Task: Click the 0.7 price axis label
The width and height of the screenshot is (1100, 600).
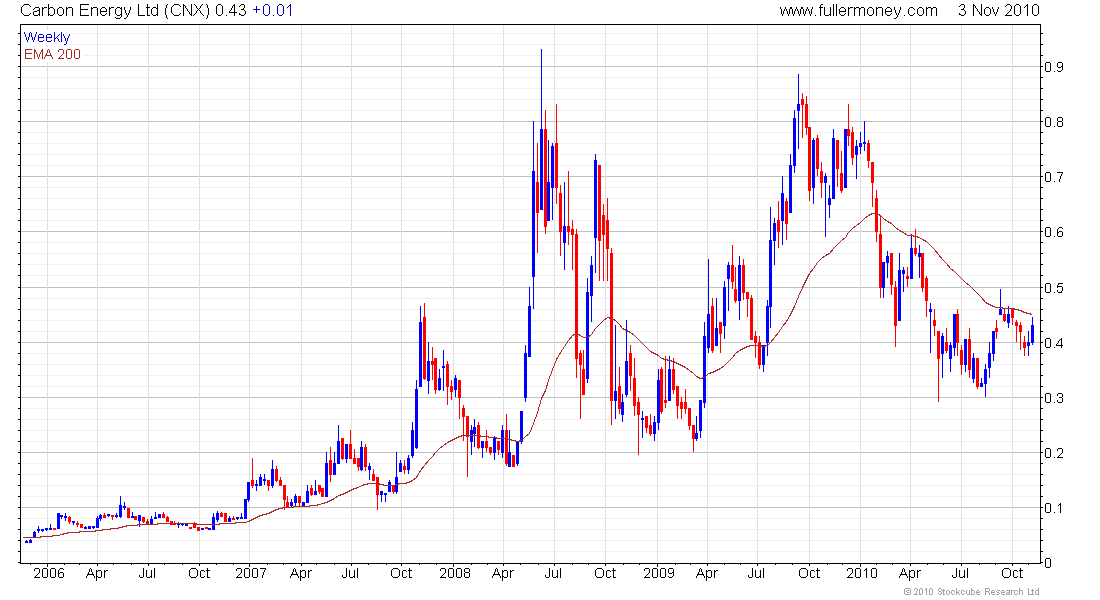Action: [1054, 177]
